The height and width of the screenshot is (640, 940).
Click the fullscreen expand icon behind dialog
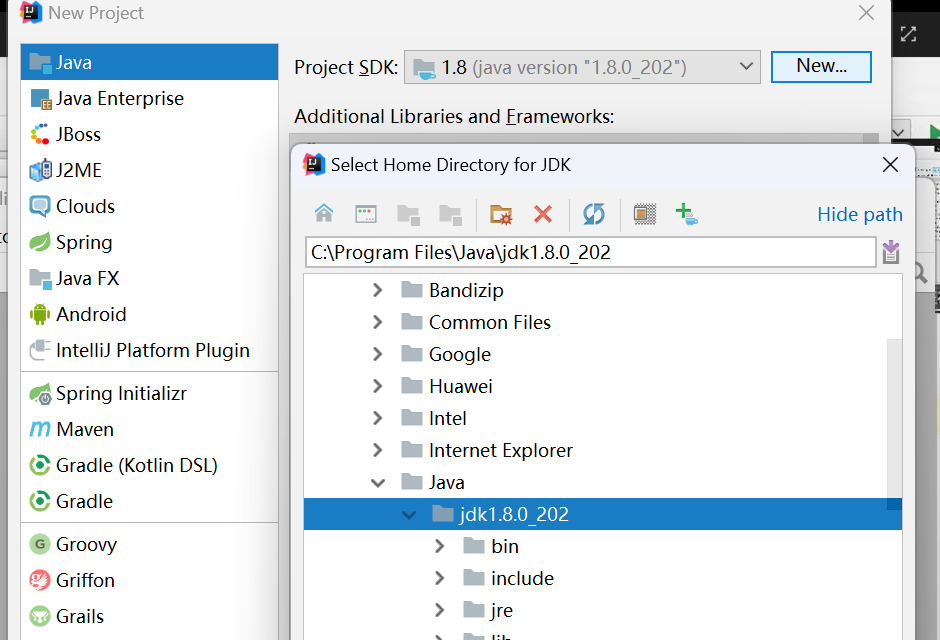[x=908, y=34]
